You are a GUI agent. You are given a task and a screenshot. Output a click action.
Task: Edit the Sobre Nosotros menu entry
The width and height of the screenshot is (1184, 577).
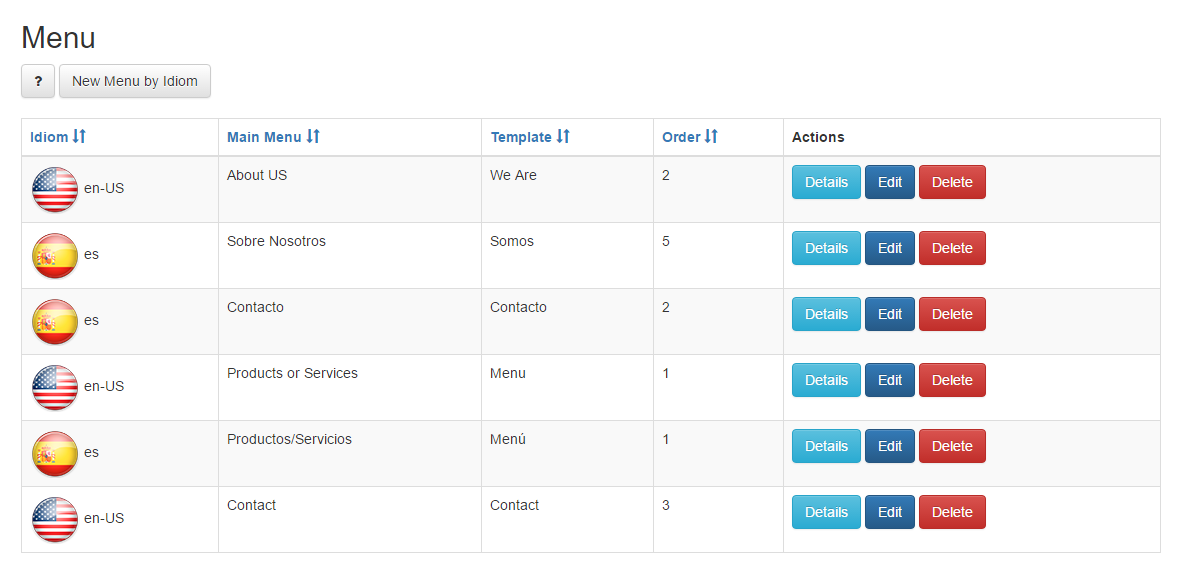point(890,248)
